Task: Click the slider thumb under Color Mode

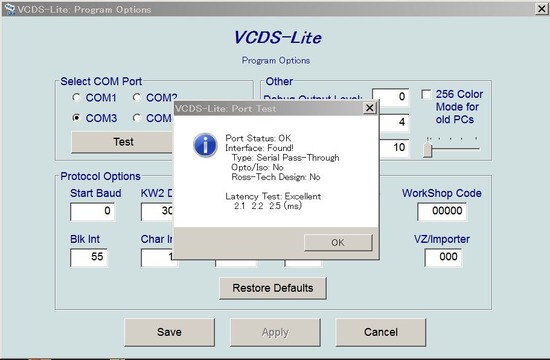Action: pos(428,149)
